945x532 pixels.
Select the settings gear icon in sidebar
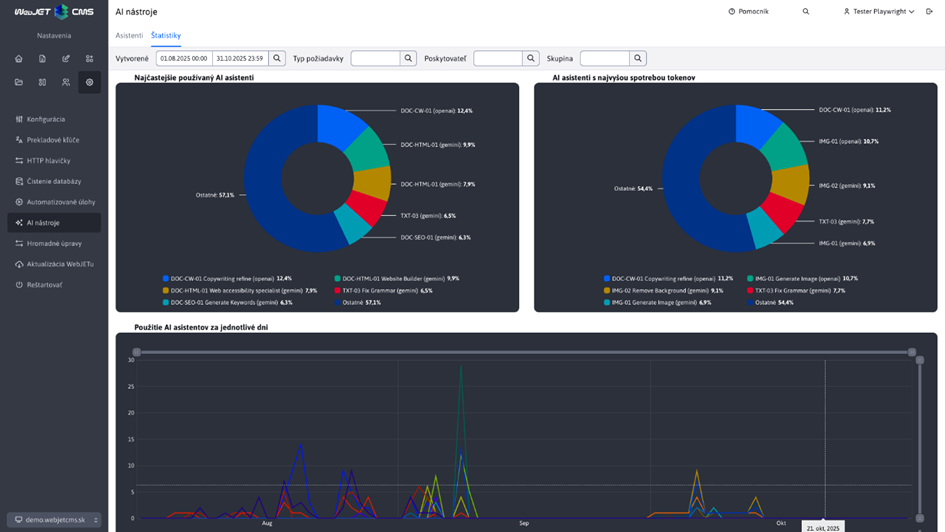[89, 82]
